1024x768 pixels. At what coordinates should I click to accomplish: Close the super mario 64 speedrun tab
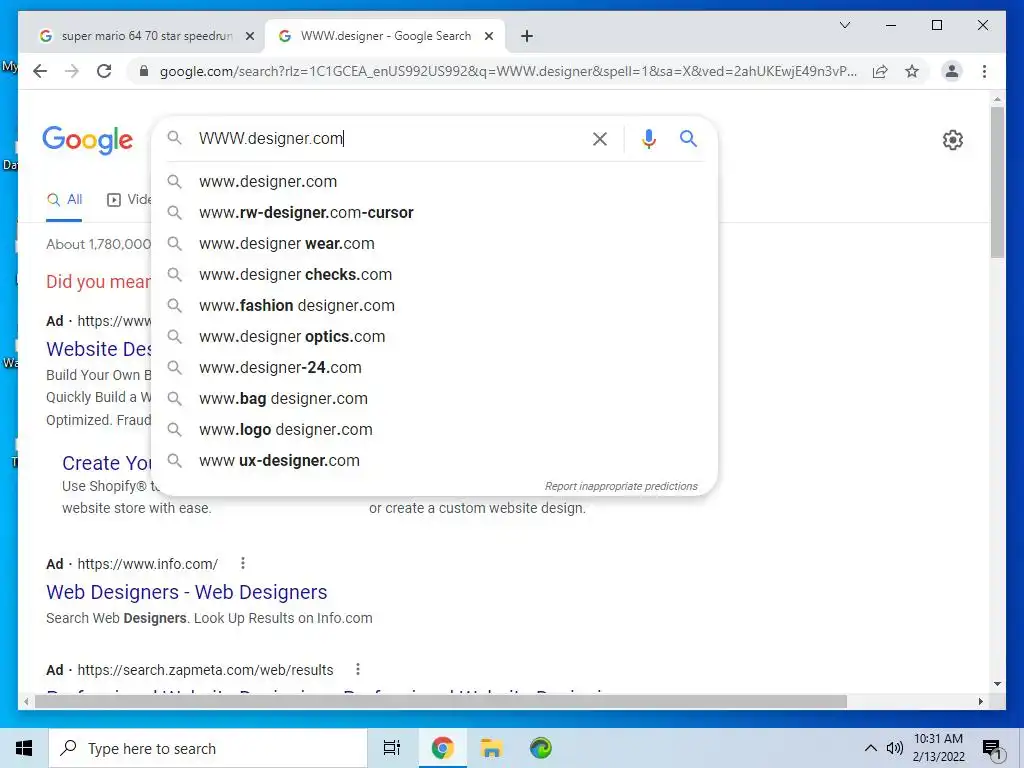click(x=249, y=37)
